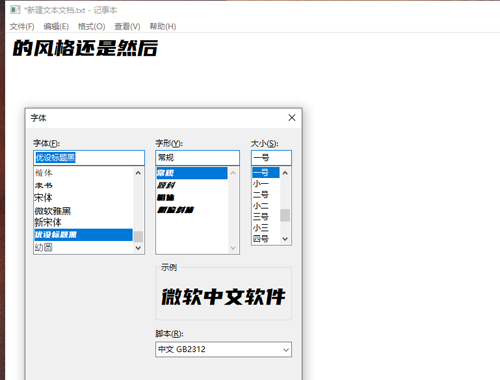This screenshot has height=380, width=500.
Task: Click the 字形(Y) style input field
Action: pos(197,158)
